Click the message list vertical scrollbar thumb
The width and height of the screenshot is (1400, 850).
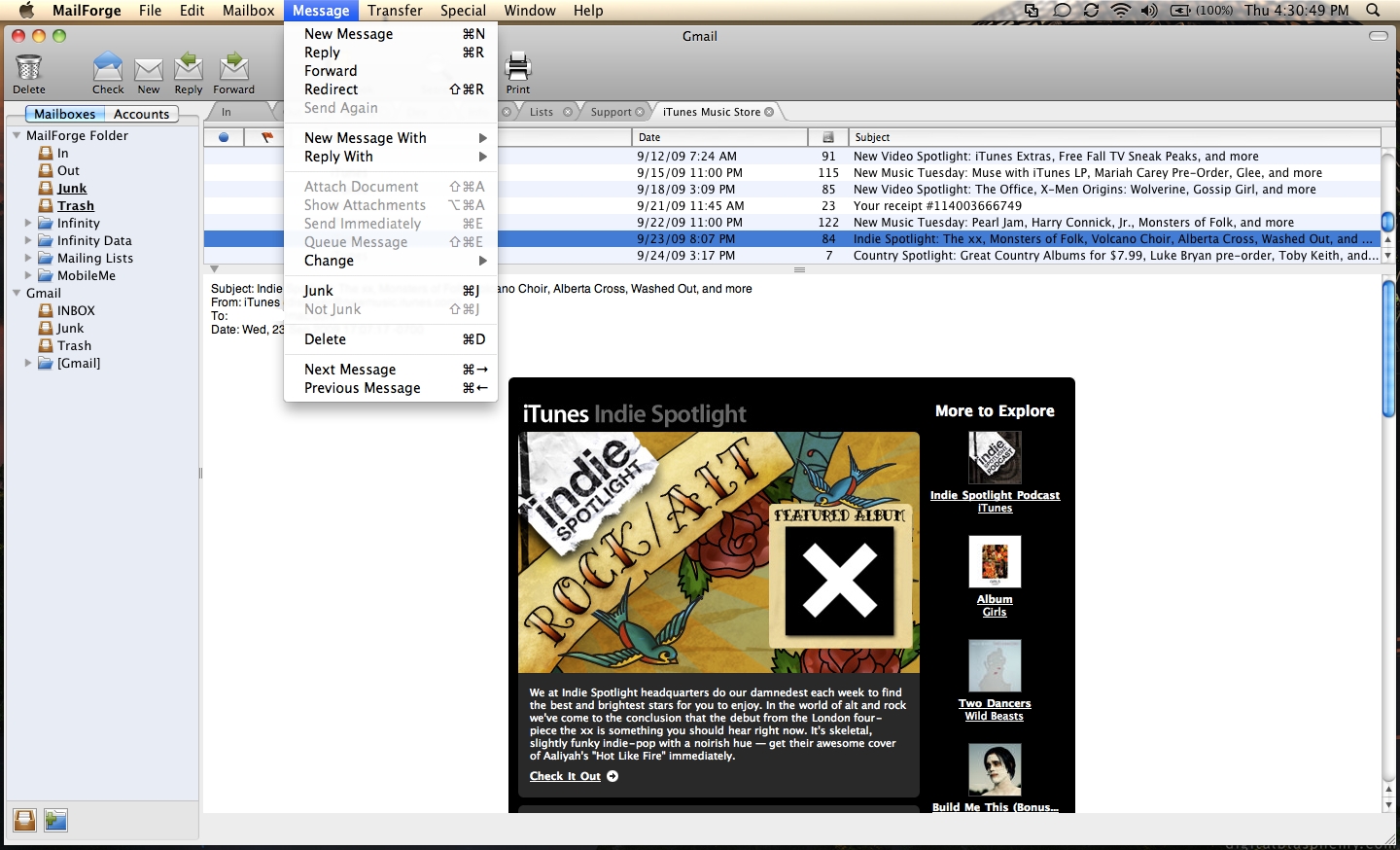1387,222
